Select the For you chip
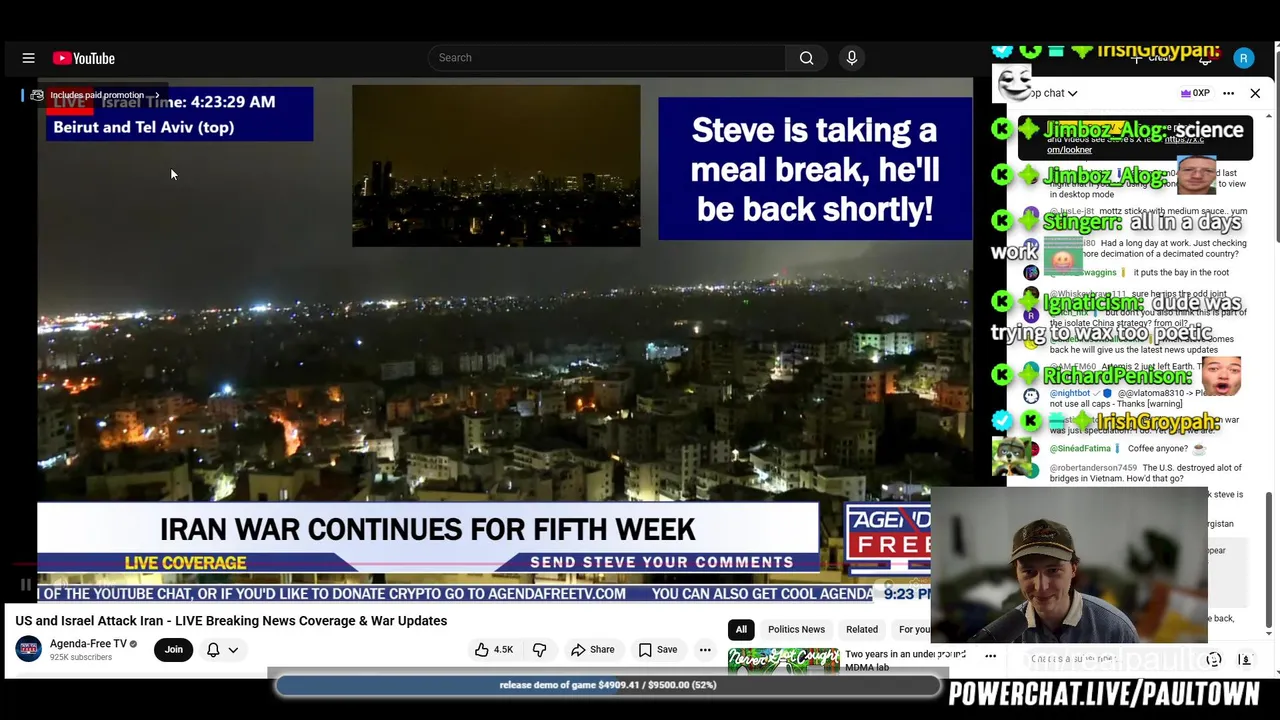The image size is (1280, 720). [x=912, y=630]
